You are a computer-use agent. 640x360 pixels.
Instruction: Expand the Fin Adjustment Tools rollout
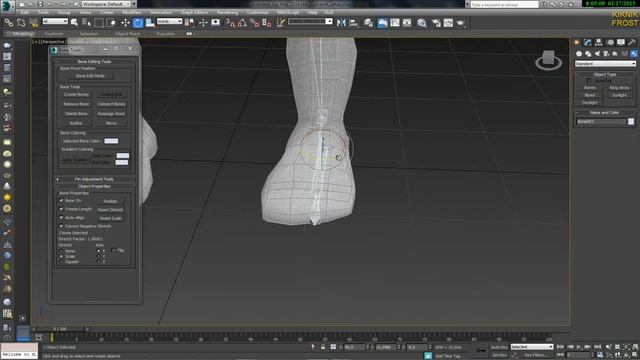94,179
